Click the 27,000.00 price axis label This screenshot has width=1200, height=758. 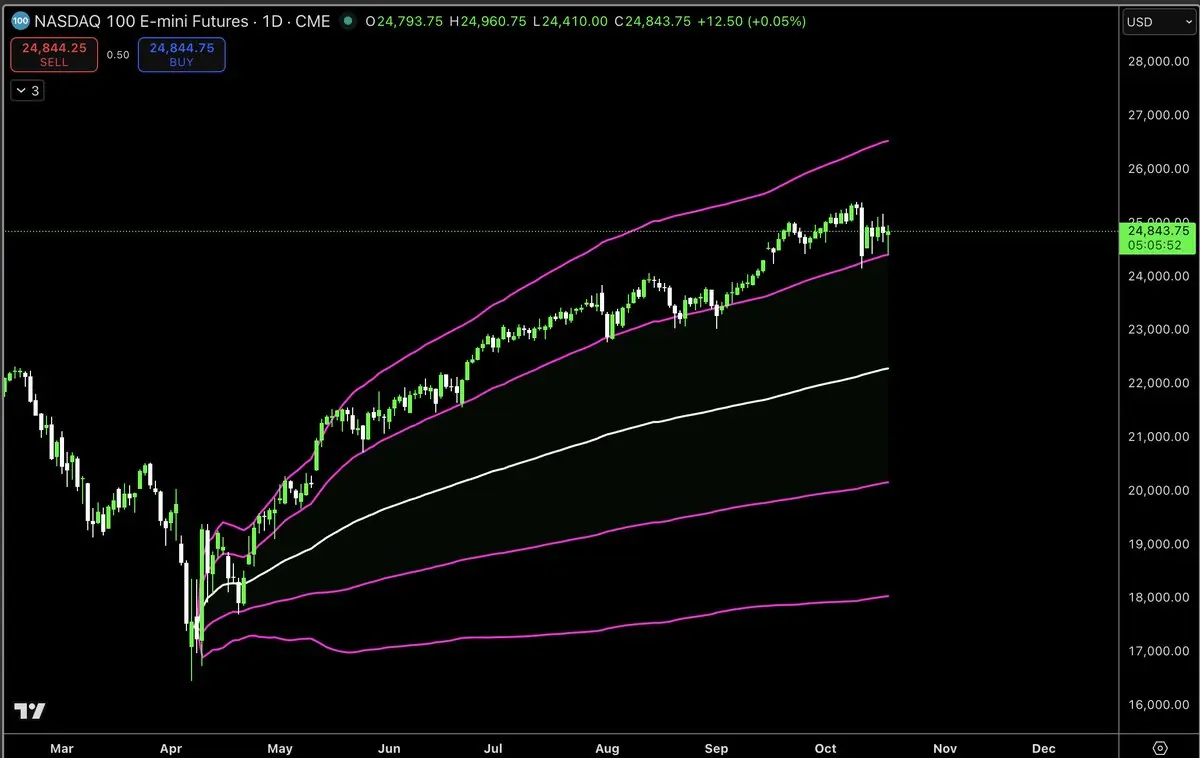pyautogui.click(x=1158, y=115)
